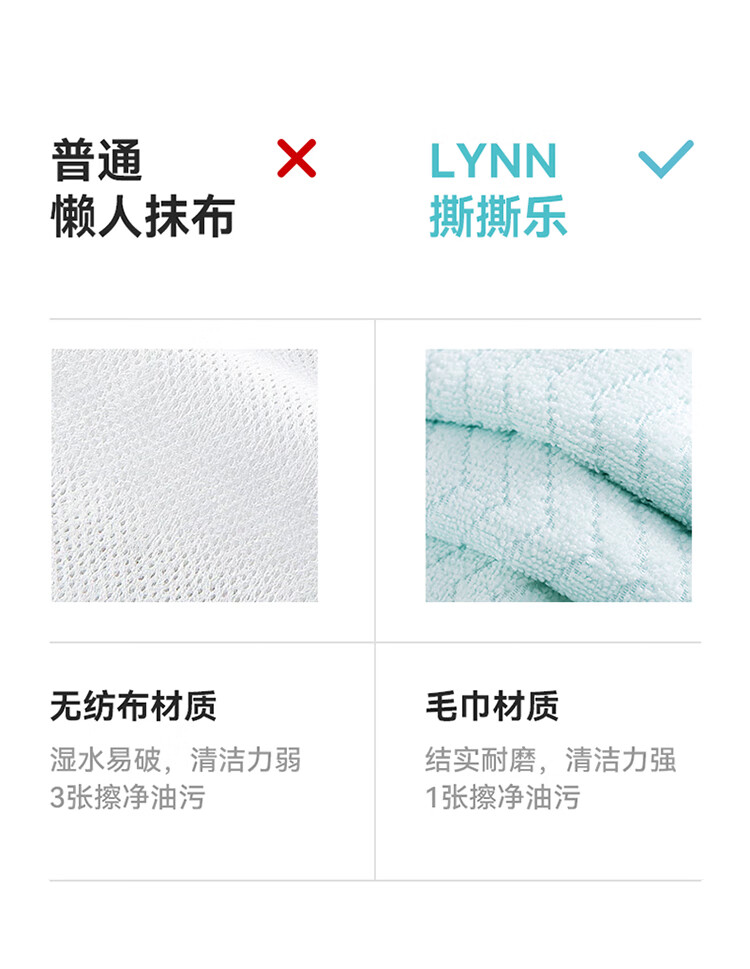Click the red X cross icon
This screenshot has width=750, height=969.
click(297, 158)
